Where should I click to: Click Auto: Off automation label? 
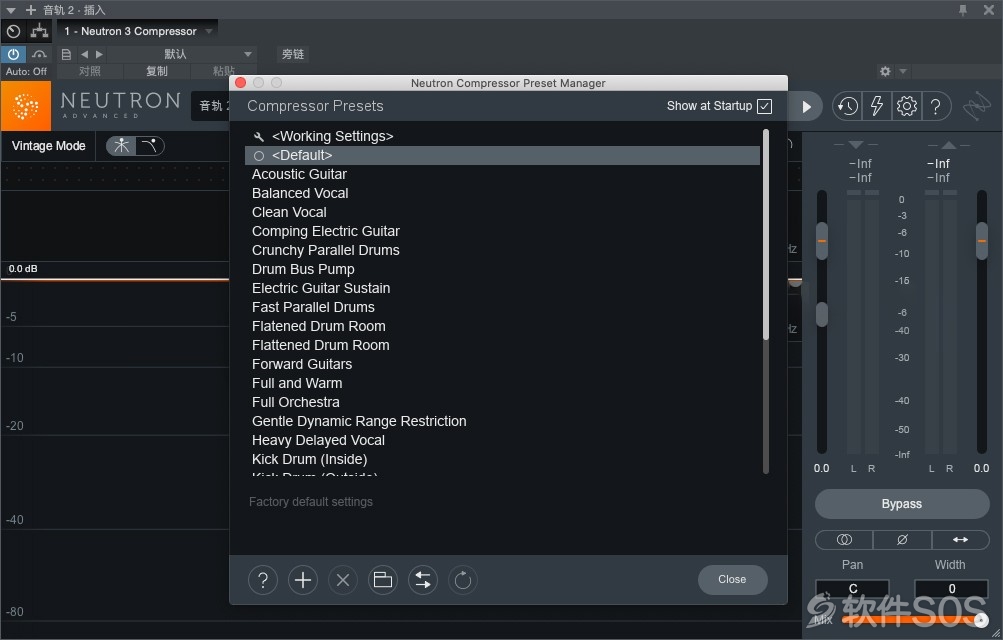pos(26,72)
